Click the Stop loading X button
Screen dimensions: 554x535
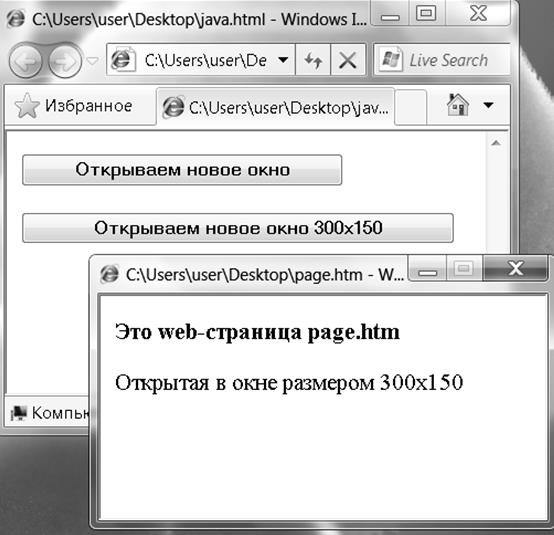pyautogui.click(x=348, y=60)
